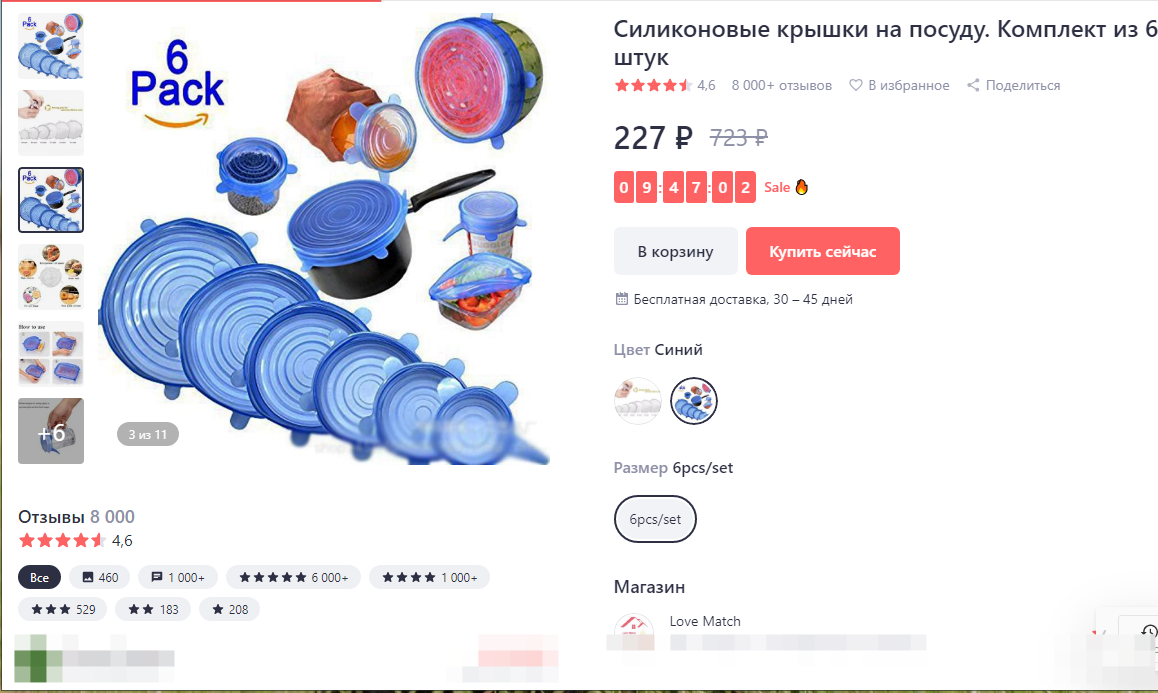
Task: Open the 8 000+ отзывов link
Action: coord(781,85)
